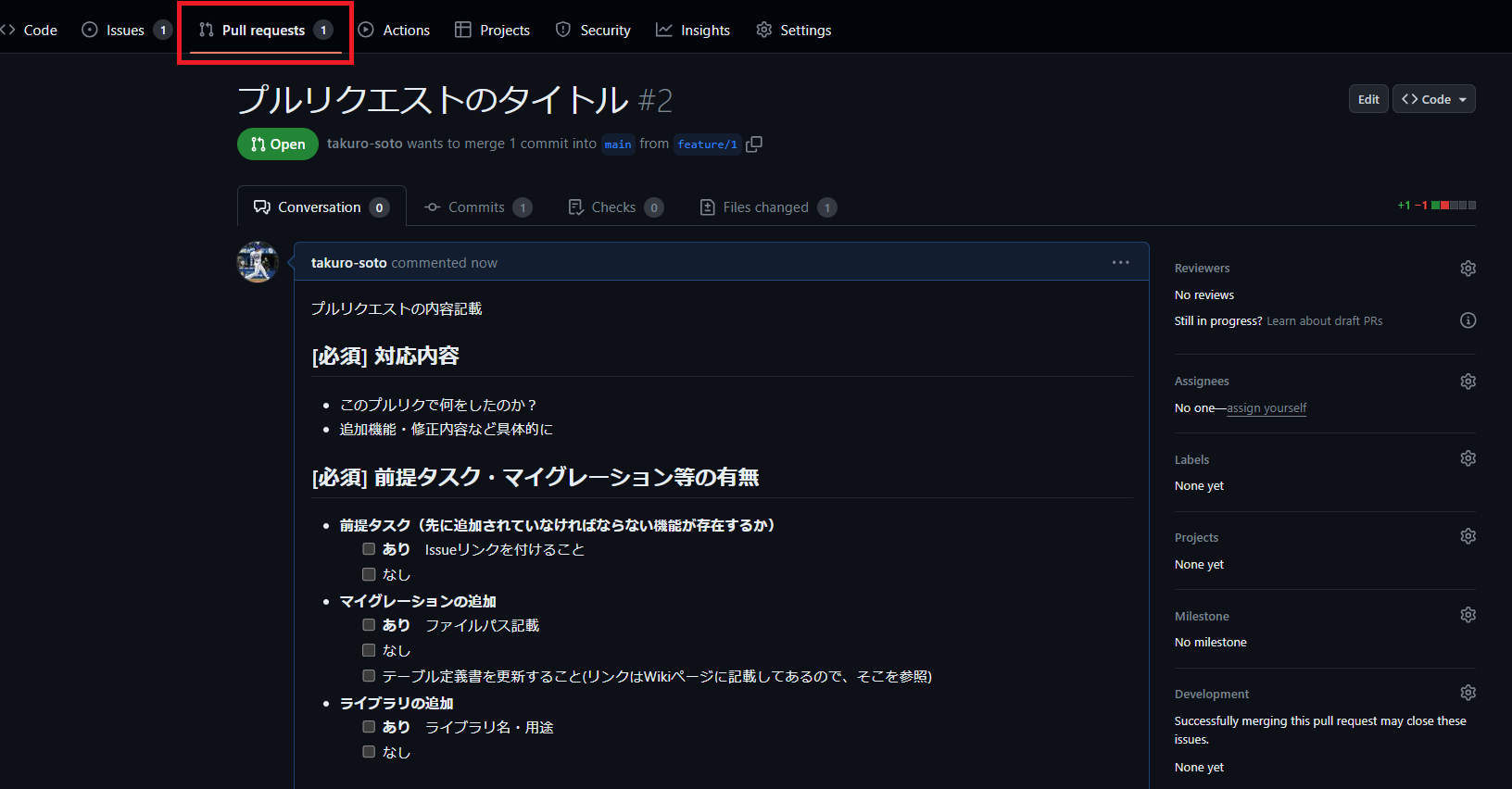The height and width of the screenshot is (789, 1512).
Task: Open the Commits tab
Action: point(476,207)
